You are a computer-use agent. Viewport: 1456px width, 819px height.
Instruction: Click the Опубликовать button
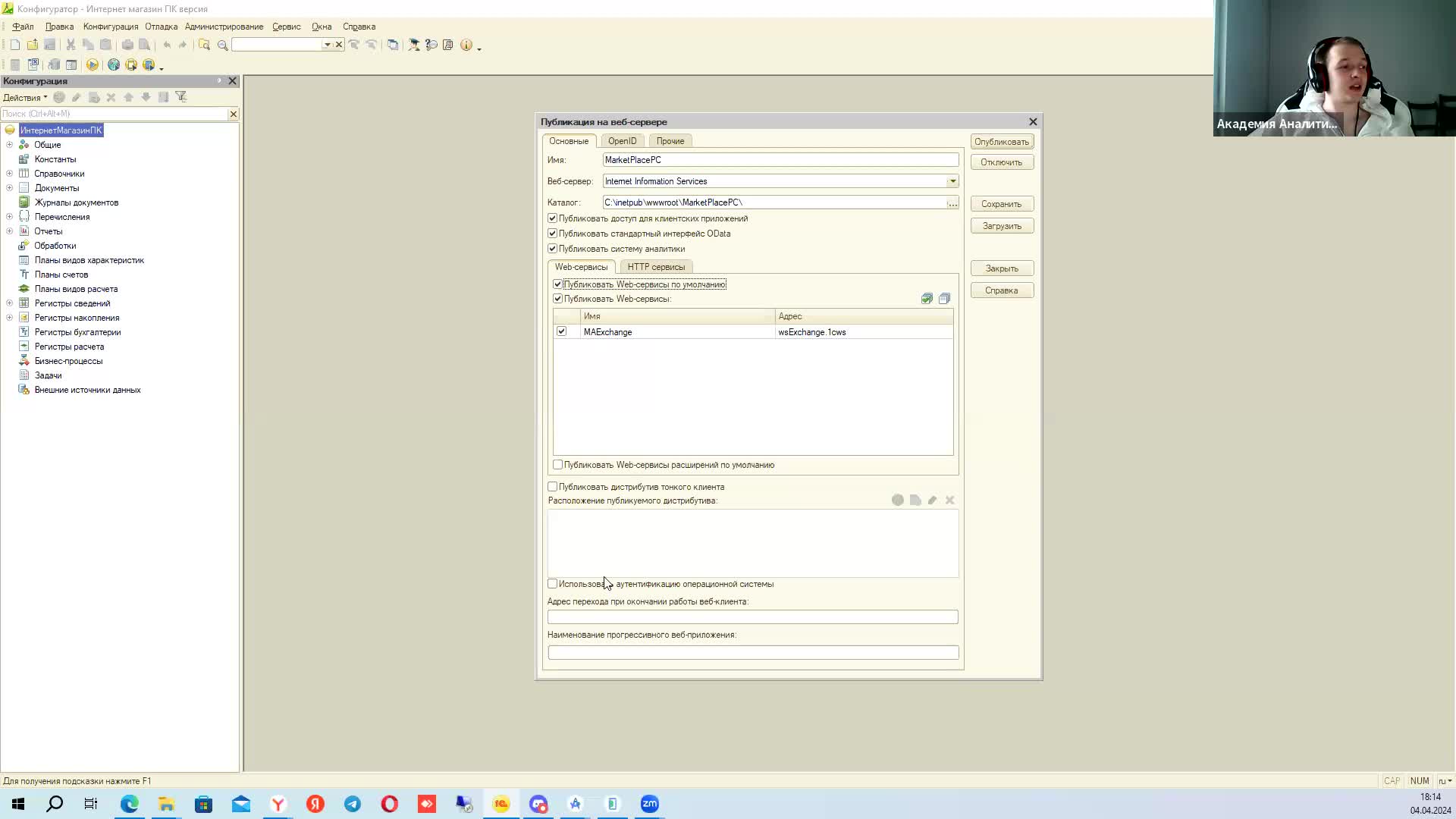coord(1002,142)
